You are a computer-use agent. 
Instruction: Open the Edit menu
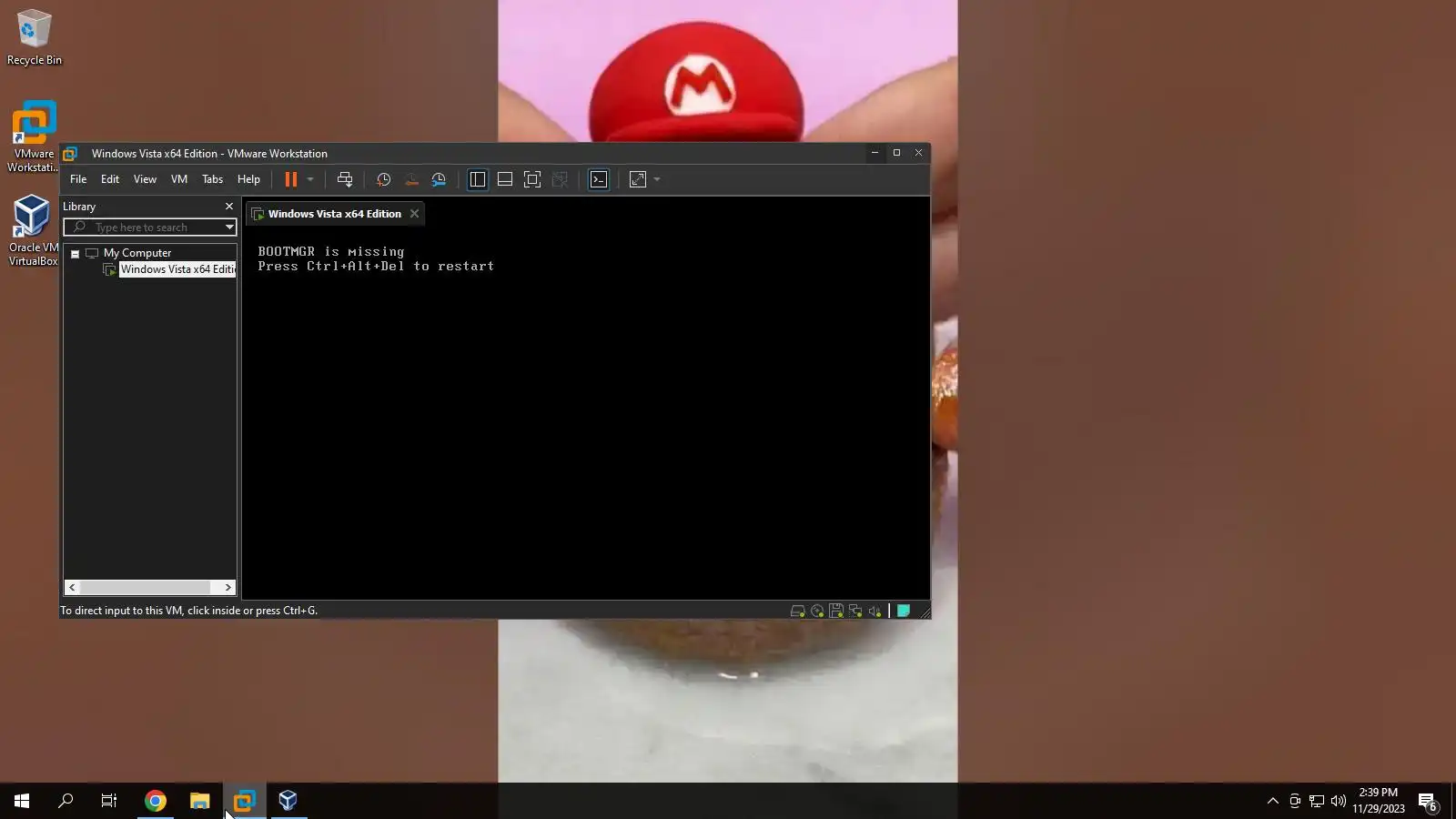click(x=110, y=179)
